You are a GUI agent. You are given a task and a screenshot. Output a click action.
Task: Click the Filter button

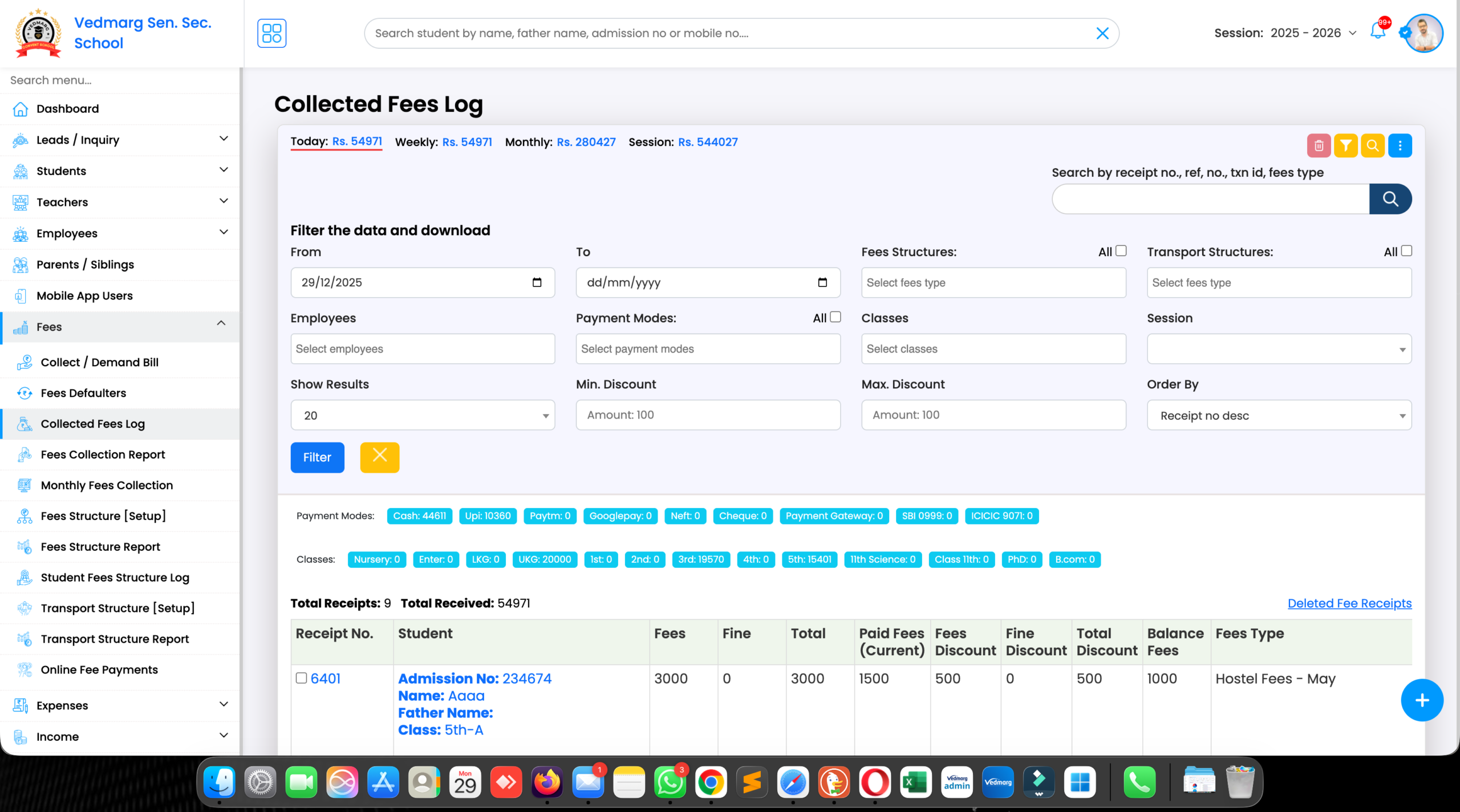pyautogui.click(x=317, y=457)
